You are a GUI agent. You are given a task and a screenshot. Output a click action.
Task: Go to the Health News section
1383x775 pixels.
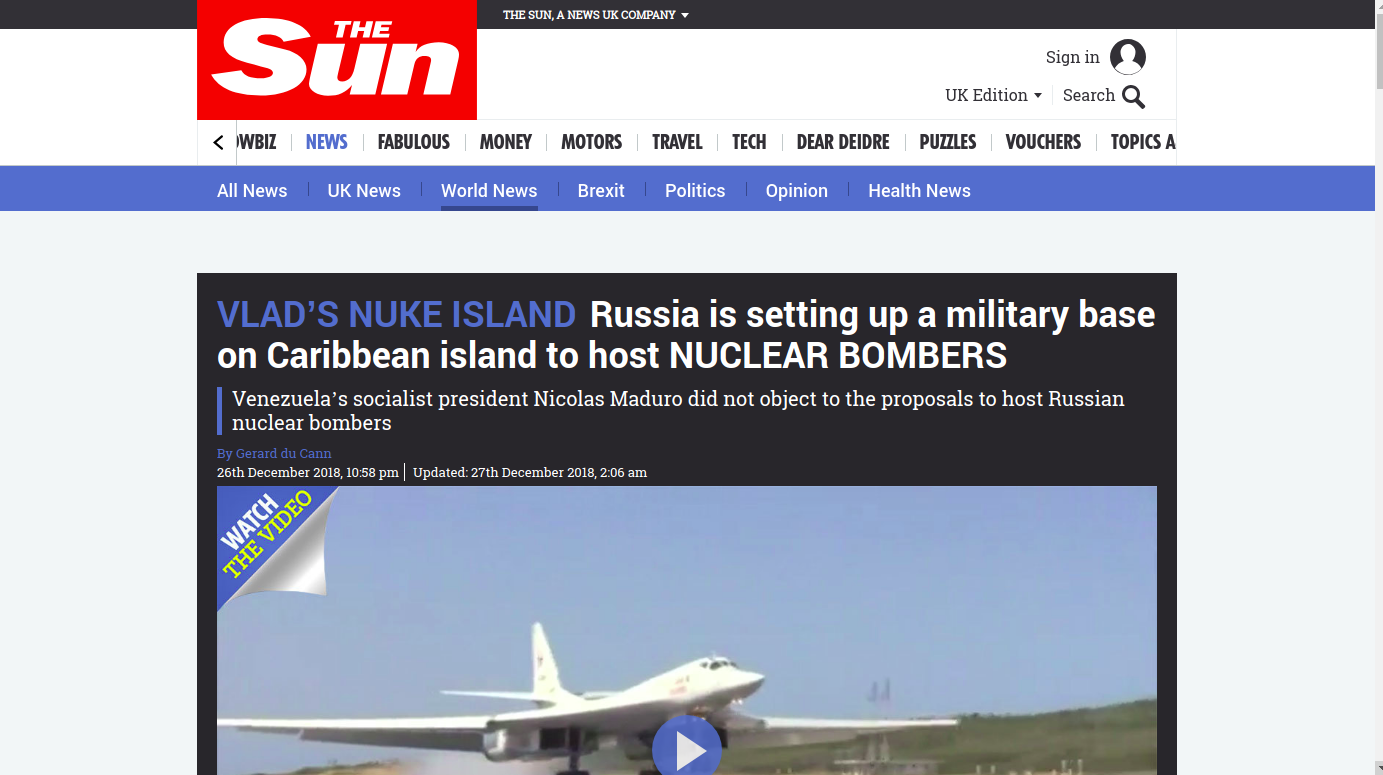(919, 190)
